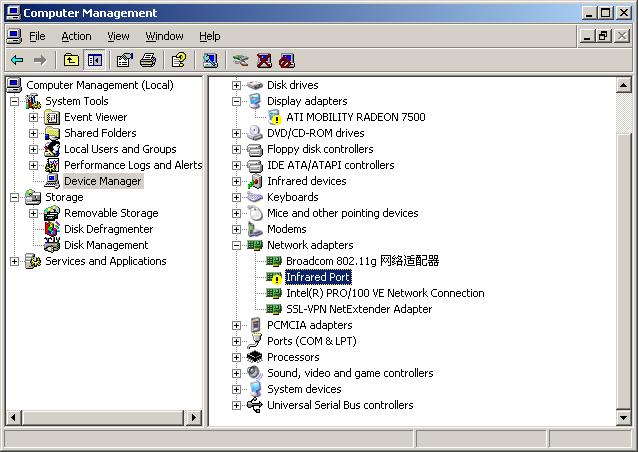Expand the Disk drives category

pos(237,85)
